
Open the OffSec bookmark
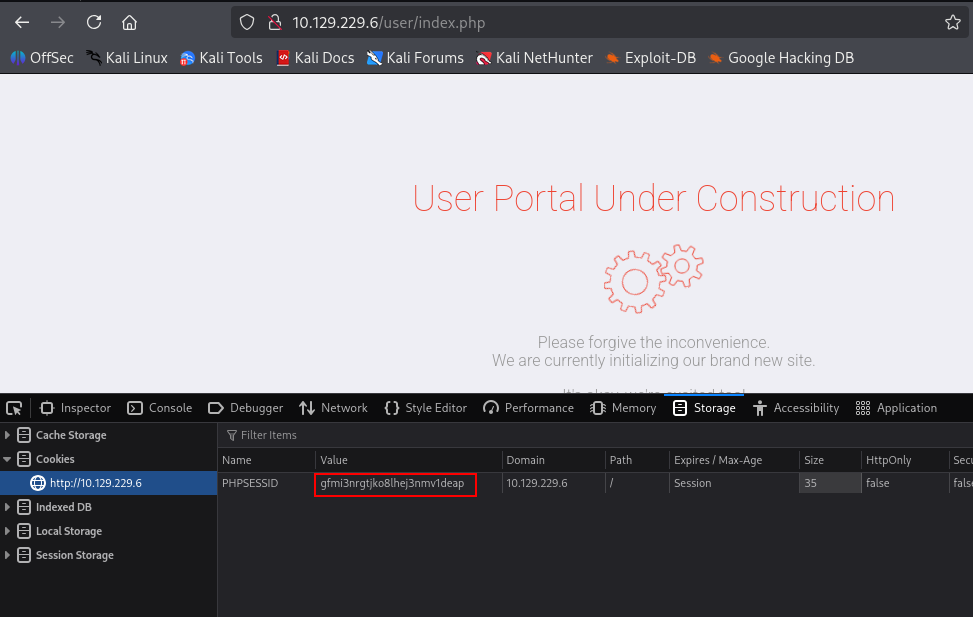pyautogui.click(x=42, y=58)
